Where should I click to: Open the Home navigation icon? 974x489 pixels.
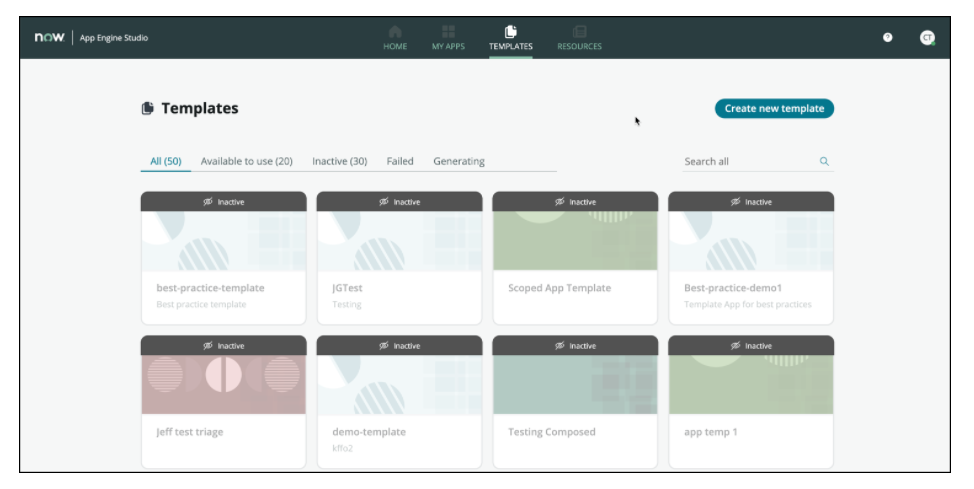[395, 32]
